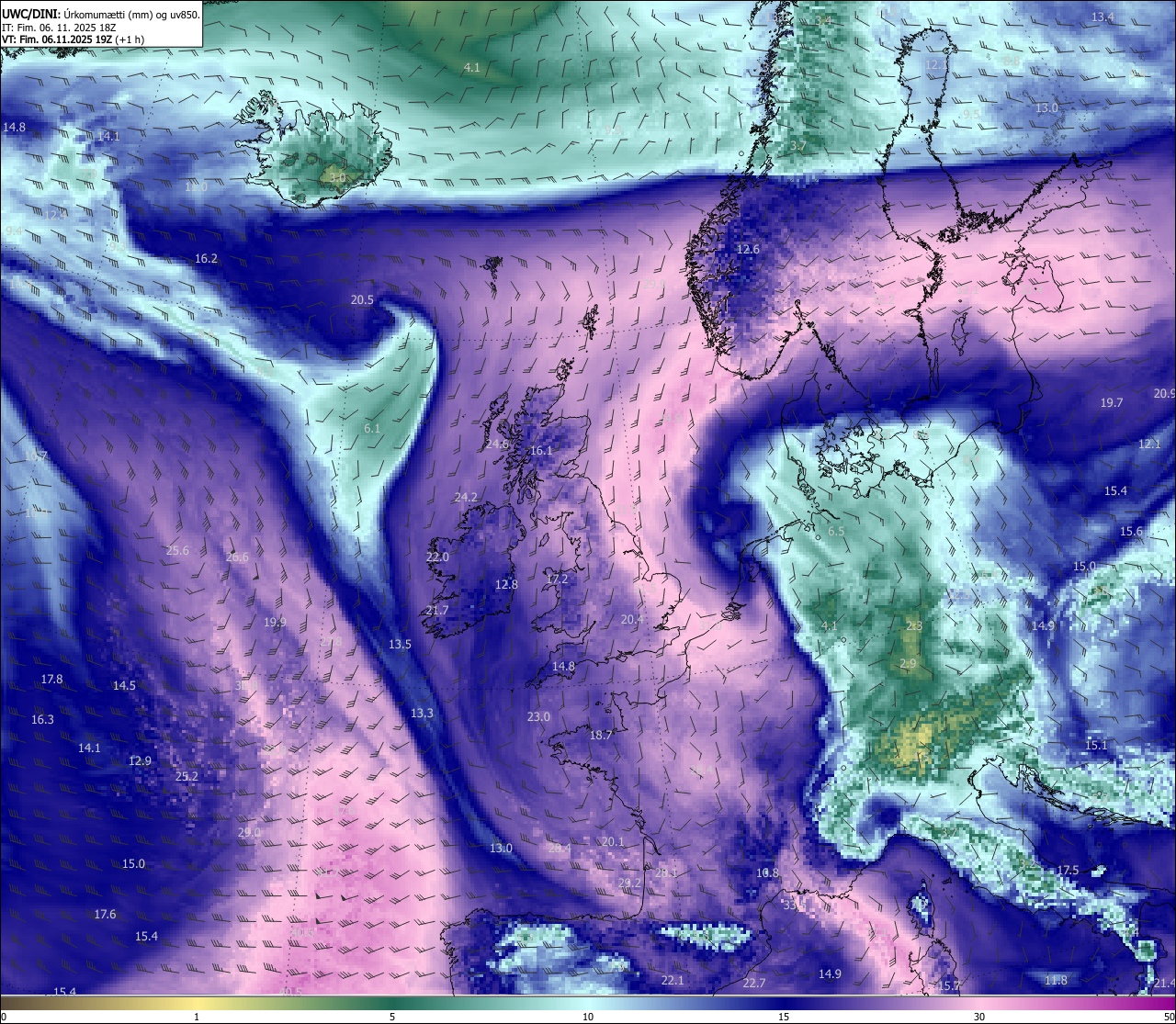Click the 13.3 value over the Atlantic
Image resolution: width=1176 pixels, height=1024 pixels.
pyautogui.click(x=422, y=714)
